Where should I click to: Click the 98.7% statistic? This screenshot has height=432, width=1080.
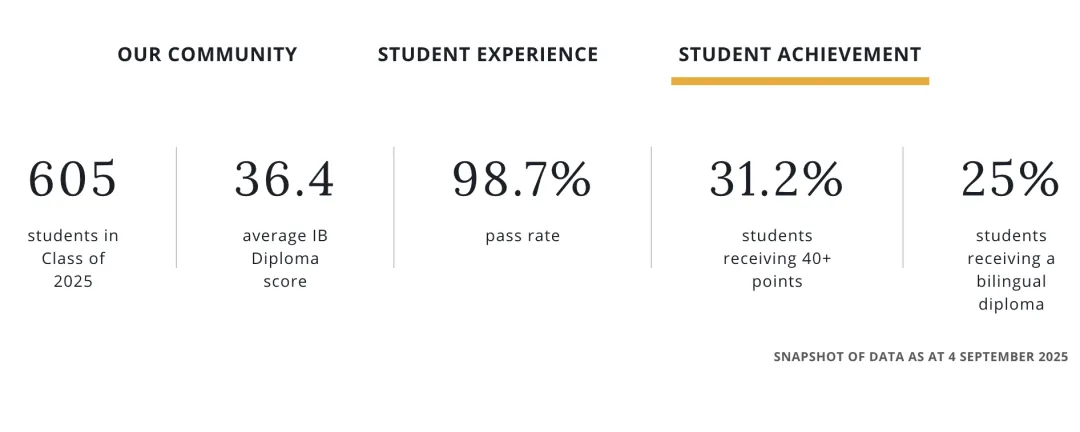[522, 180]
